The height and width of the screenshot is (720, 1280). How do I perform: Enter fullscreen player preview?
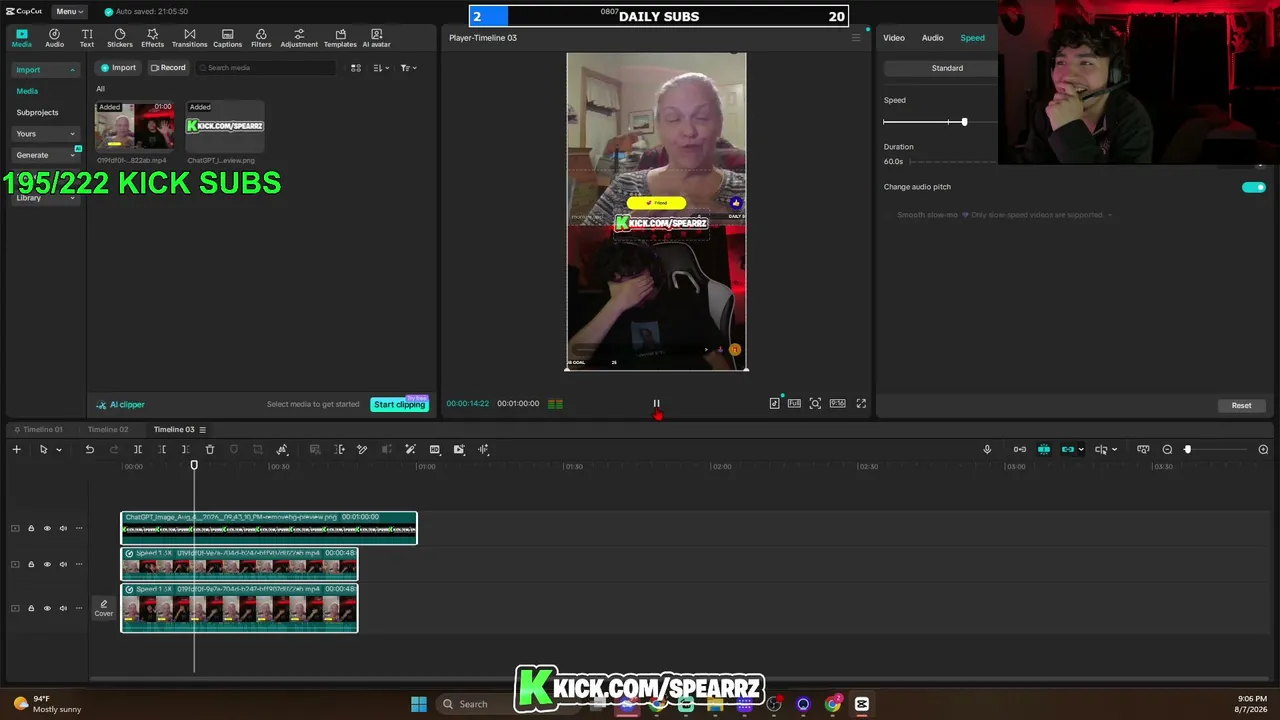pyautogui.click(x=861, y=404)
